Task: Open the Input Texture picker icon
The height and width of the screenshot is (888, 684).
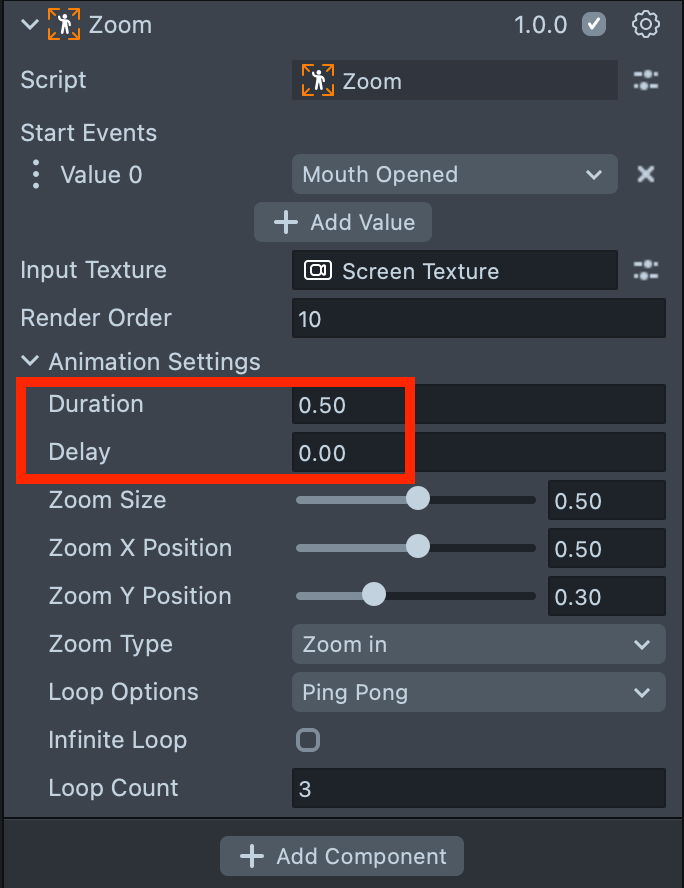Action: (646, 270)
